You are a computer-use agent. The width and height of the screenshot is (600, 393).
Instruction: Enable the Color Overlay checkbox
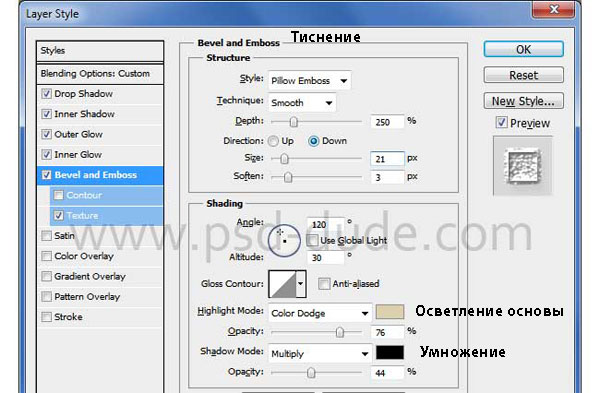pyautogui.click(x=46, y=256)
